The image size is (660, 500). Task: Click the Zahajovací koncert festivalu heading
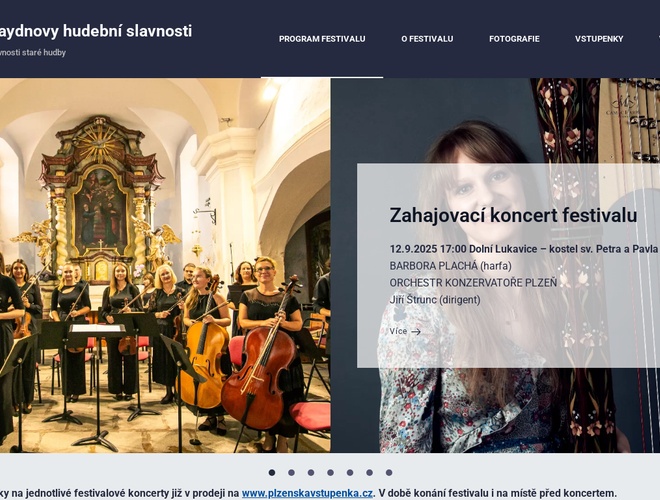[513, 215]
